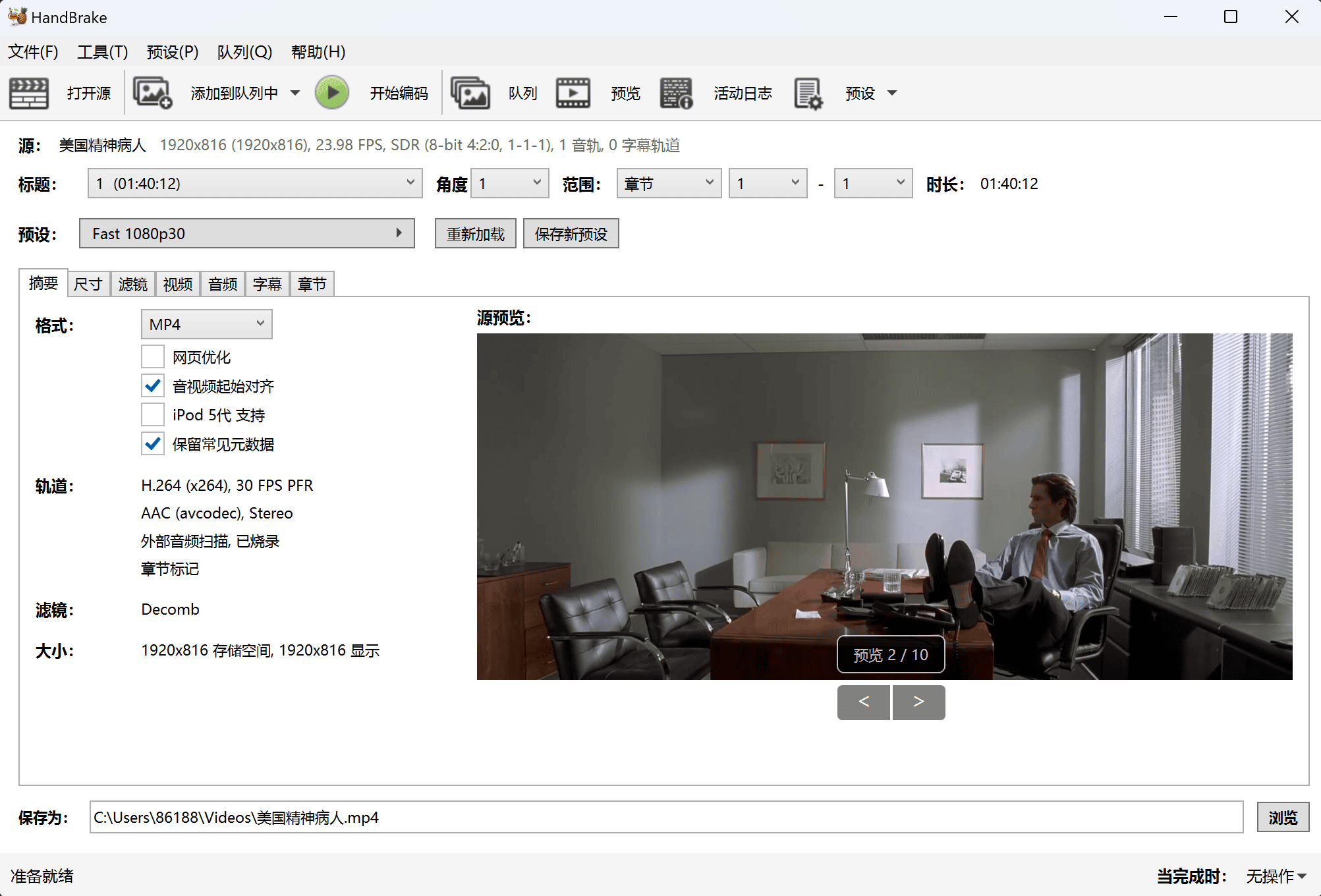Open the 帮助(H) menu
The width and height of the screenshot is (1321, 896).
pyautogui.click(x=318, y=52)
